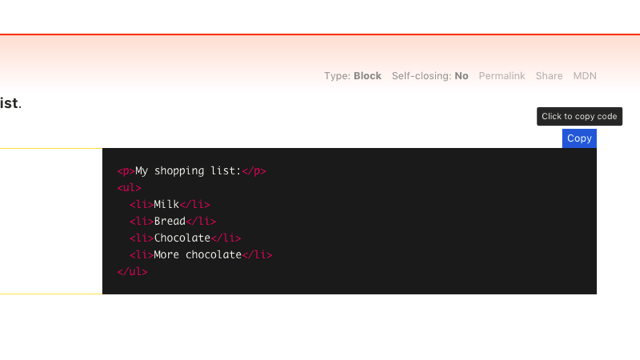Click the 'Click to copy code' tooltip
Screen dimensions: 640x360
[579, 116]
